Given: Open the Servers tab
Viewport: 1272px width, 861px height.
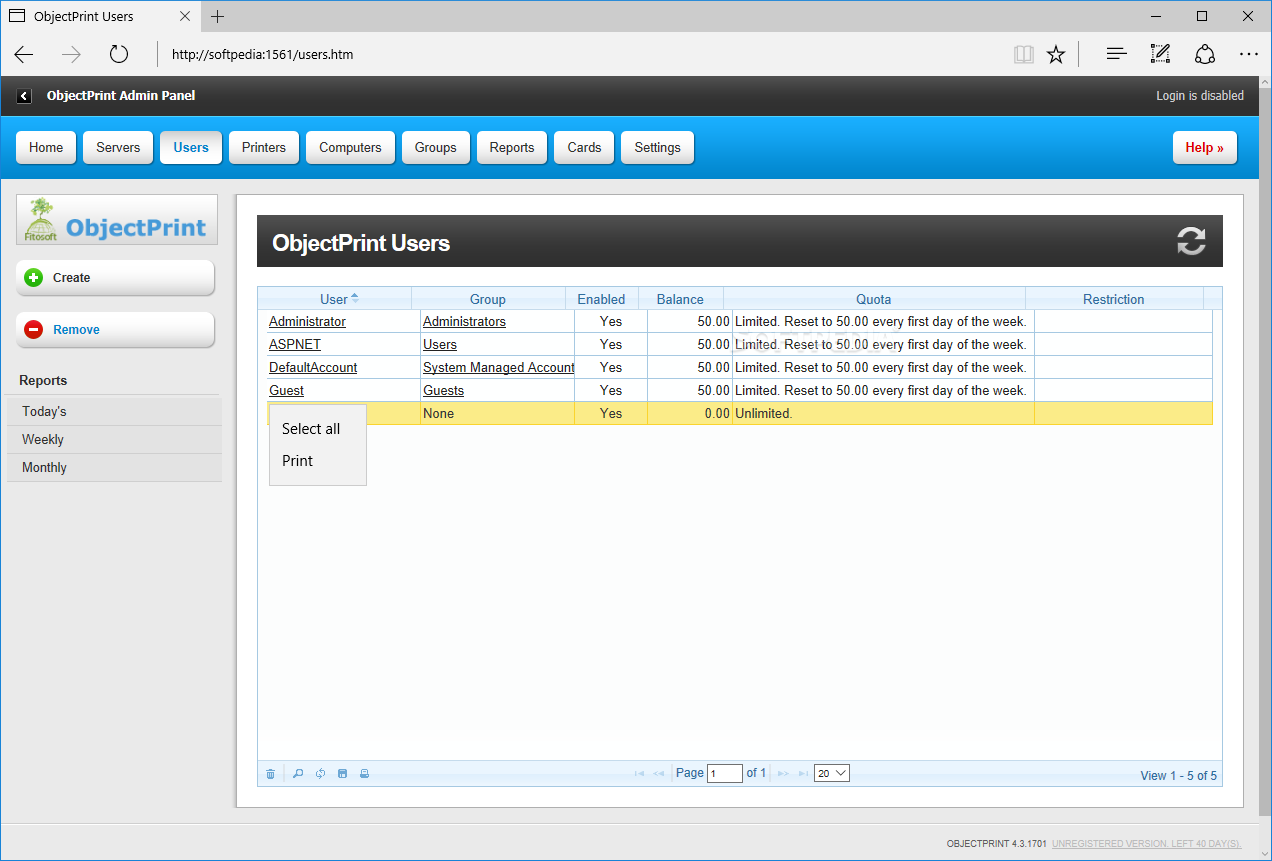Looking at the screenshot, I should pyautogui.click(x=118, y=147).
